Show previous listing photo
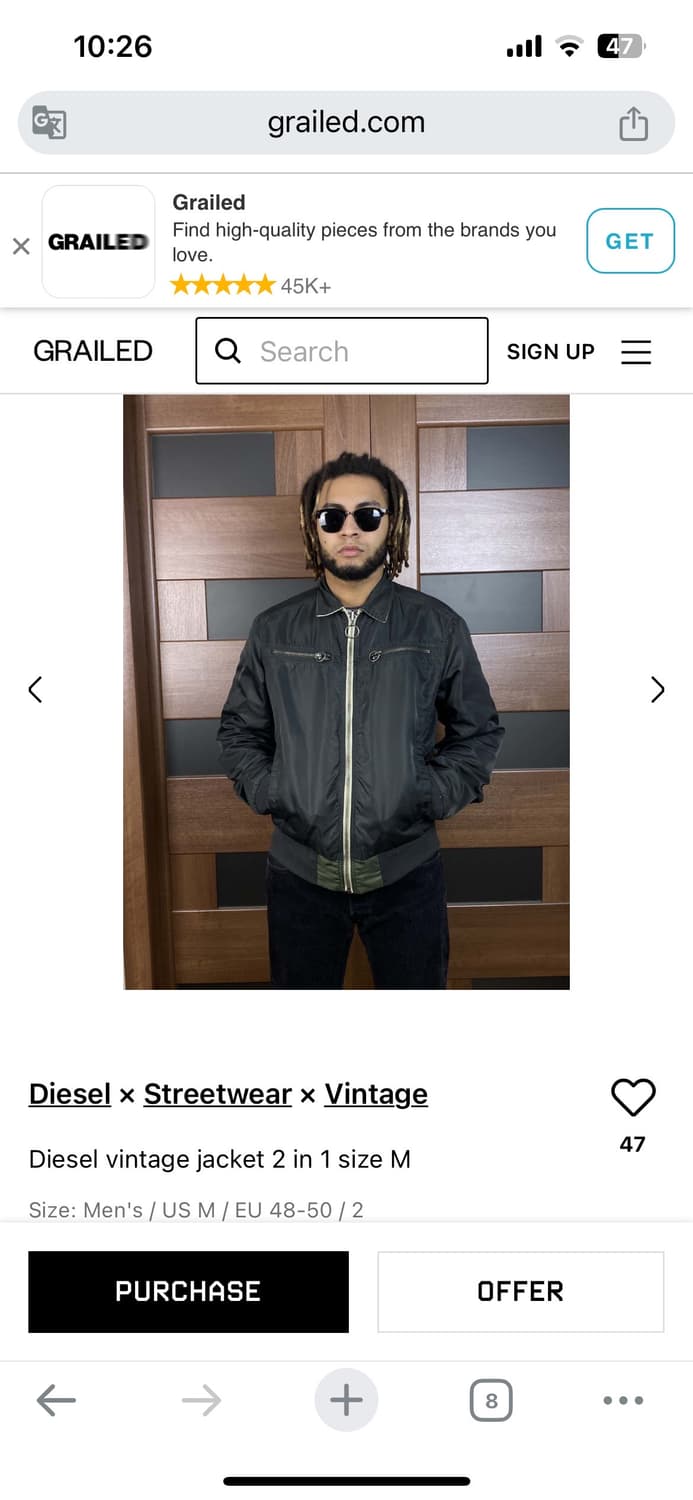Image resolution: width=693 pixels, height=1500 pixels. 35,689
